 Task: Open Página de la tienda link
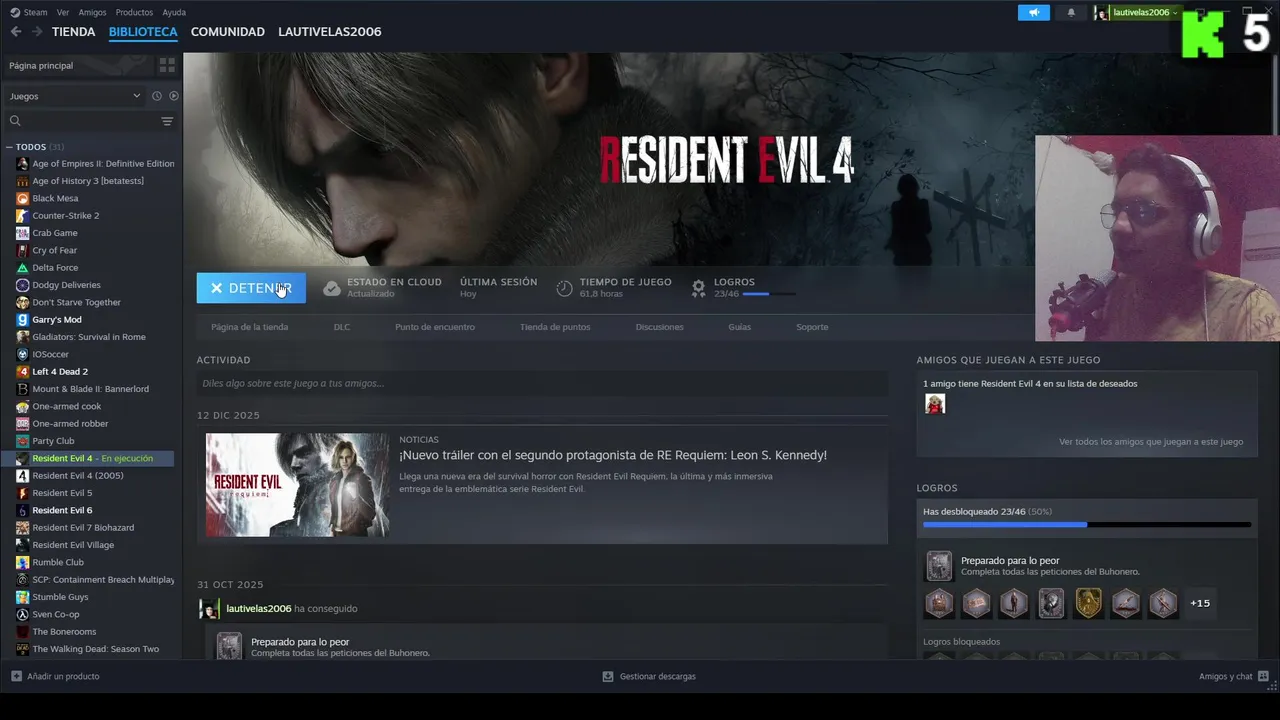click(250, 327)
